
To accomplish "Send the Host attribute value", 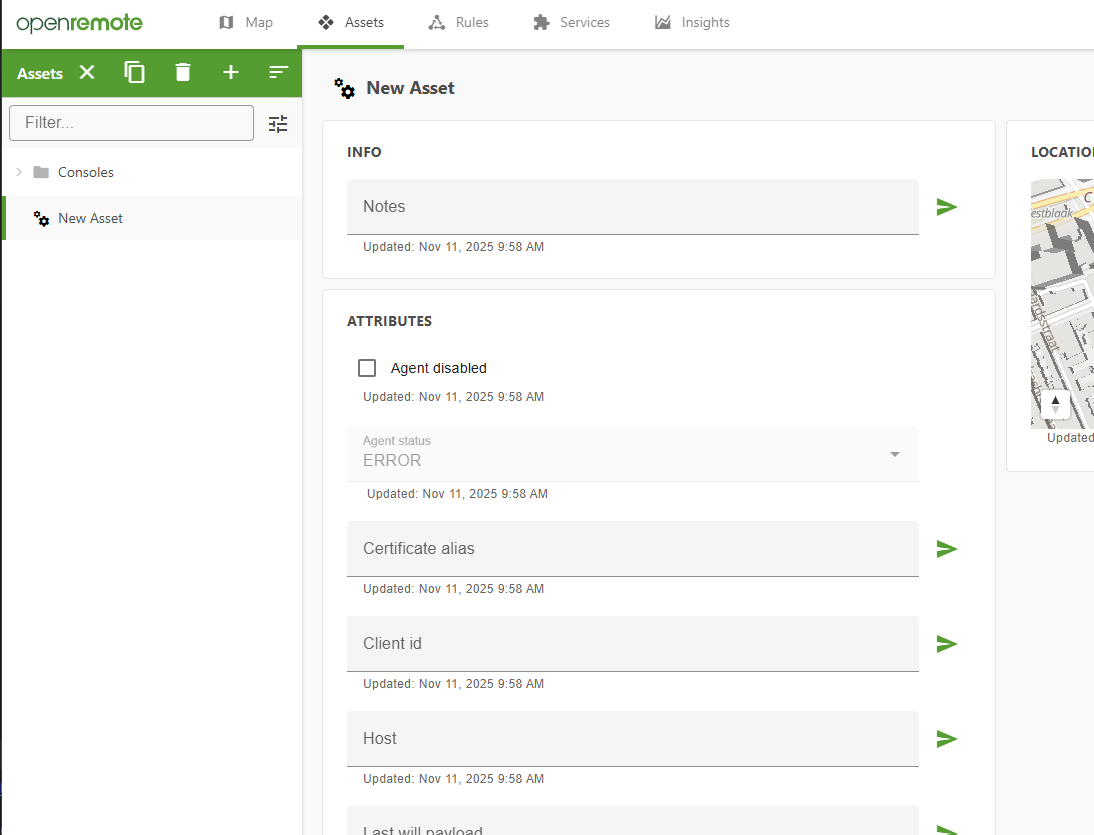I will point(946,739).
